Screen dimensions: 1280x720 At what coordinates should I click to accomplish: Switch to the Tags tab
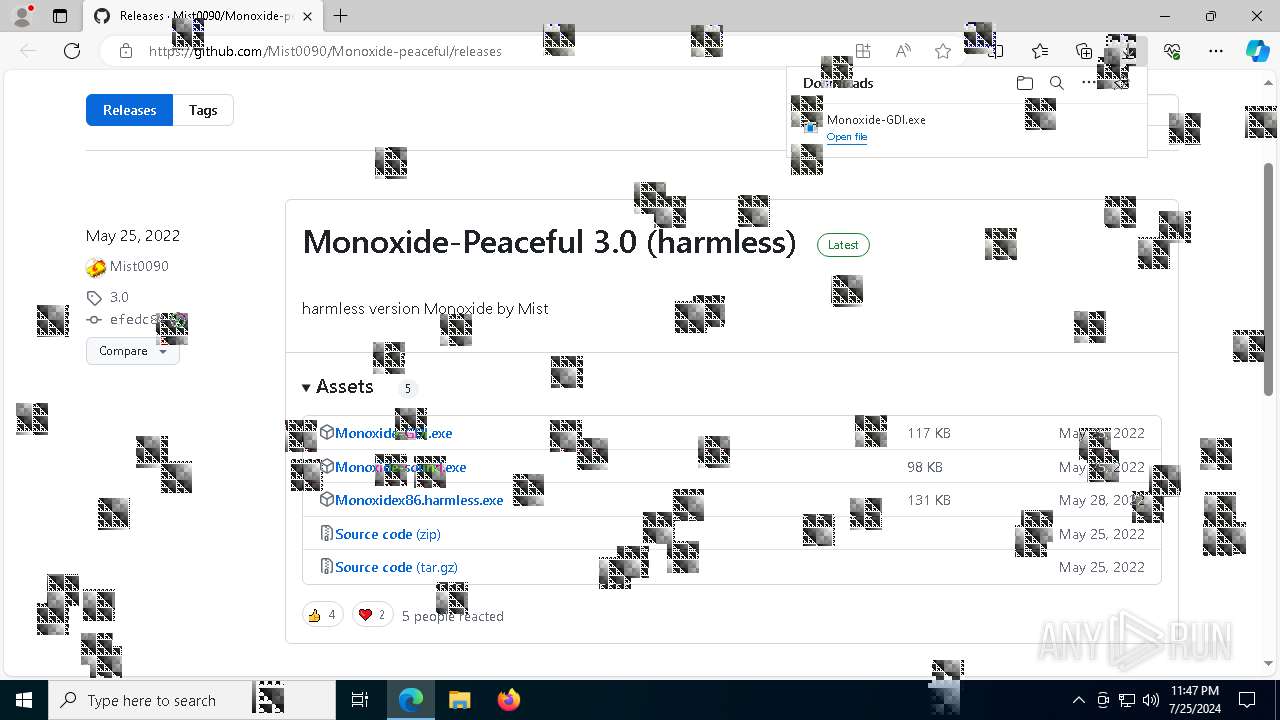click(x=203, y=110)
